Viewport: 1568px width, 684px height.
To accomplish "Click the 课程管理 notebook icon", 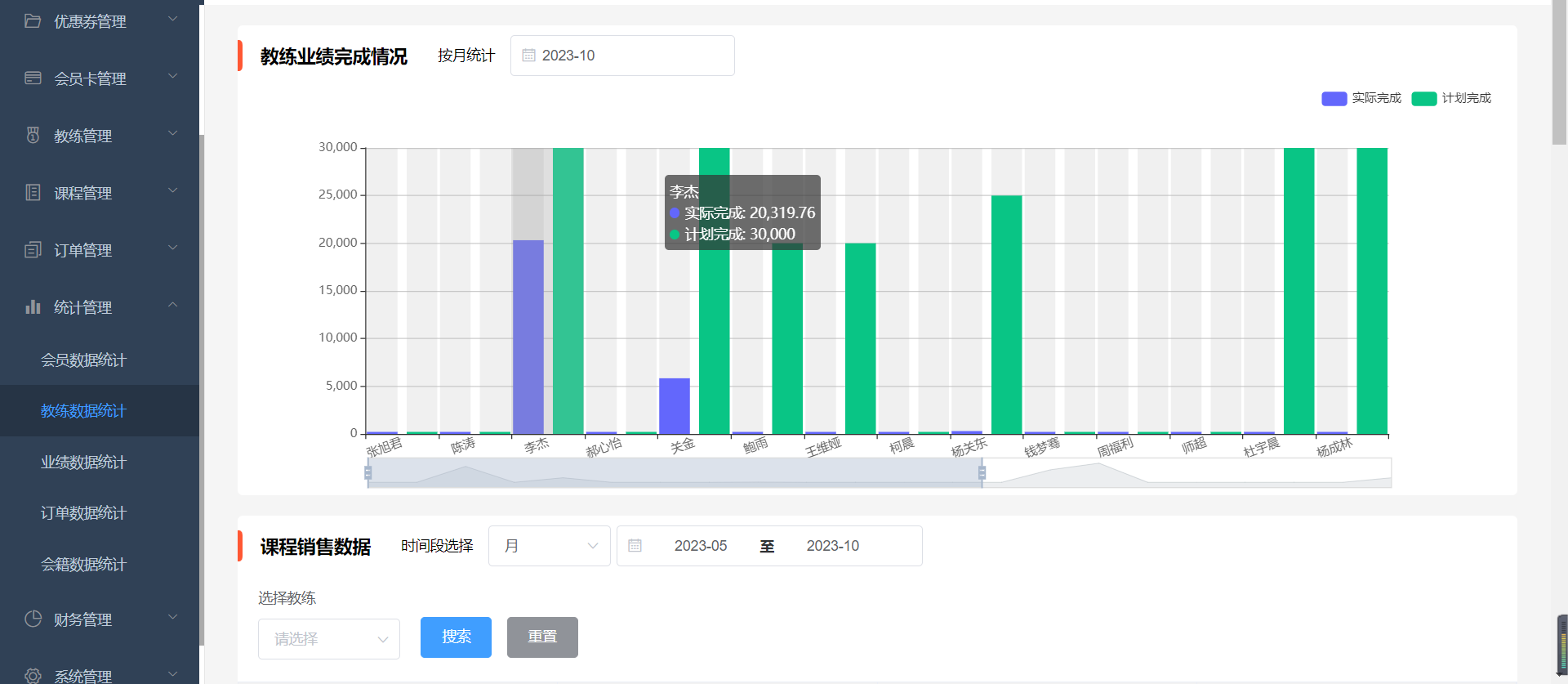I will click(x=33, y=192).
